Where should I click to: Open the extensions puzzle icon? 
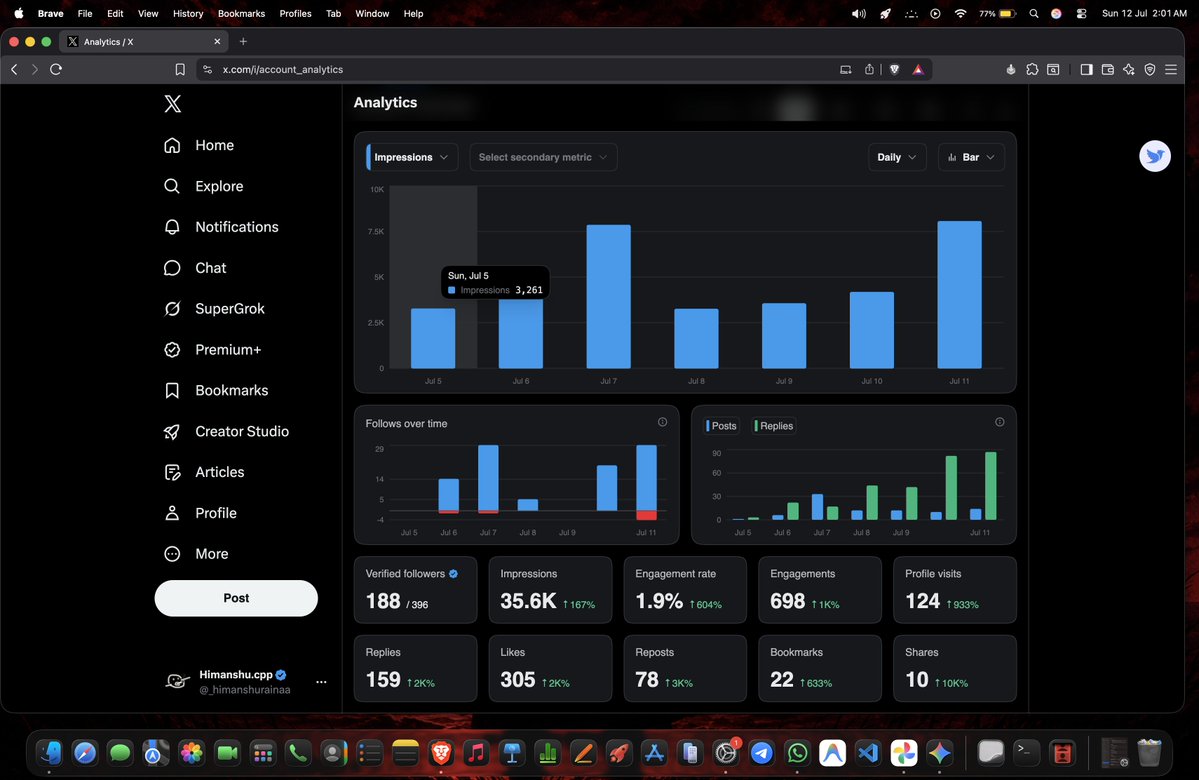(1032, 70)
